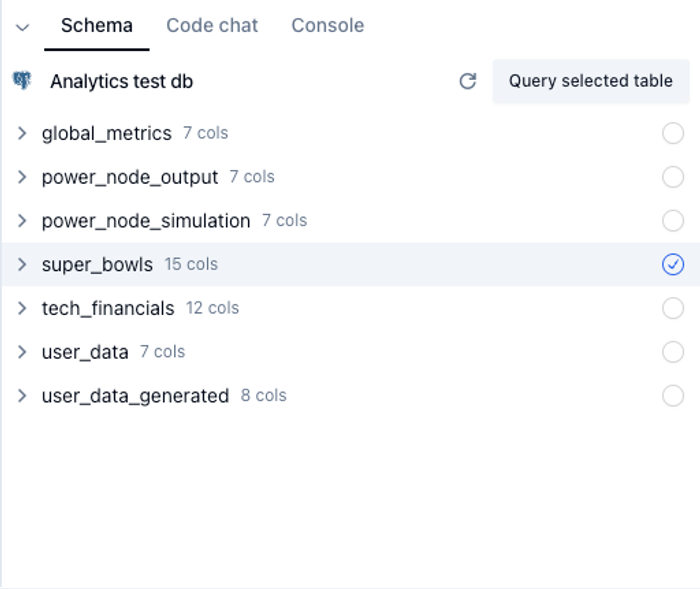Image resolution: width=700 pixels, height=589 pixels.
Task: Click the Query selected table button
Action: point(590,81)
